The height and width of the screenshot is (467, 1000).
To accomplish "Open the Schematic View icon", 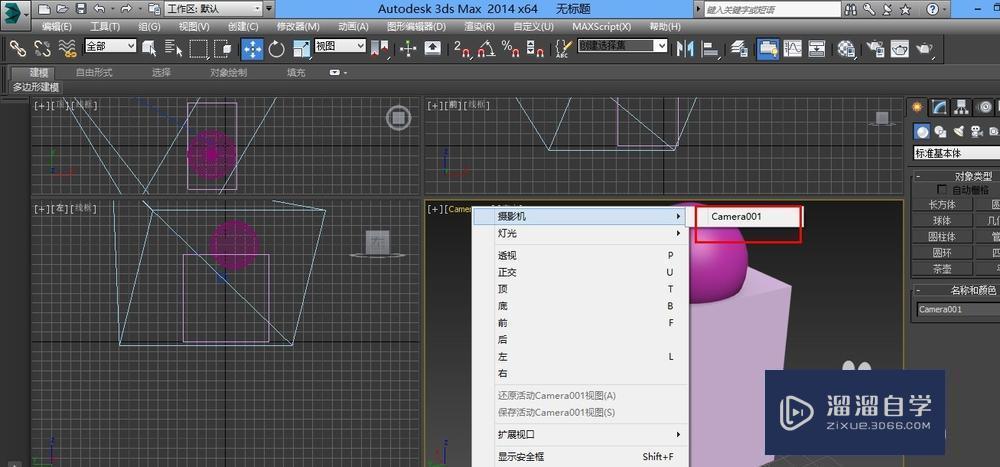I will tap(817, 48).
